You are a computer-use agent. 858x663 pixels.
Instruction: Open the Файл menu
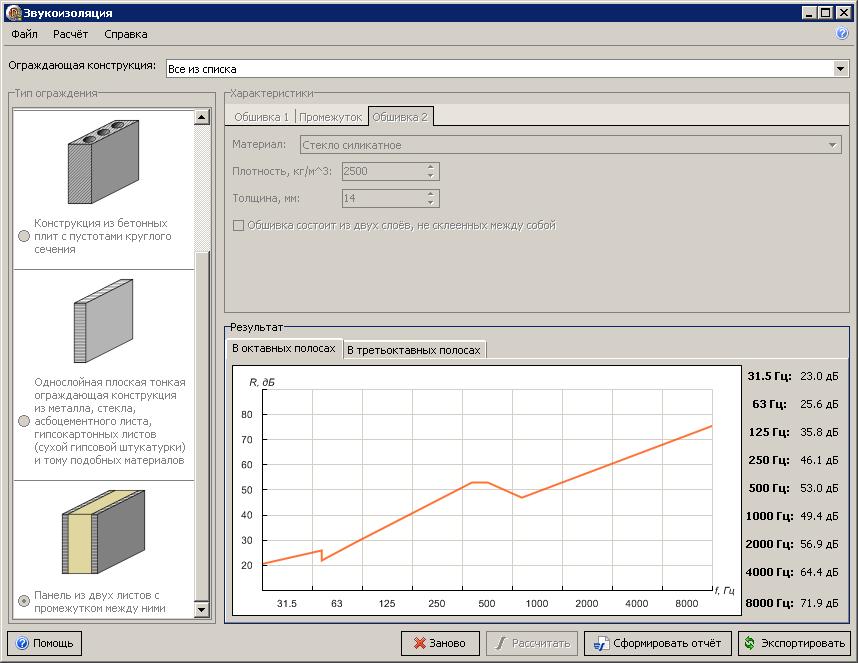point(25,34)
